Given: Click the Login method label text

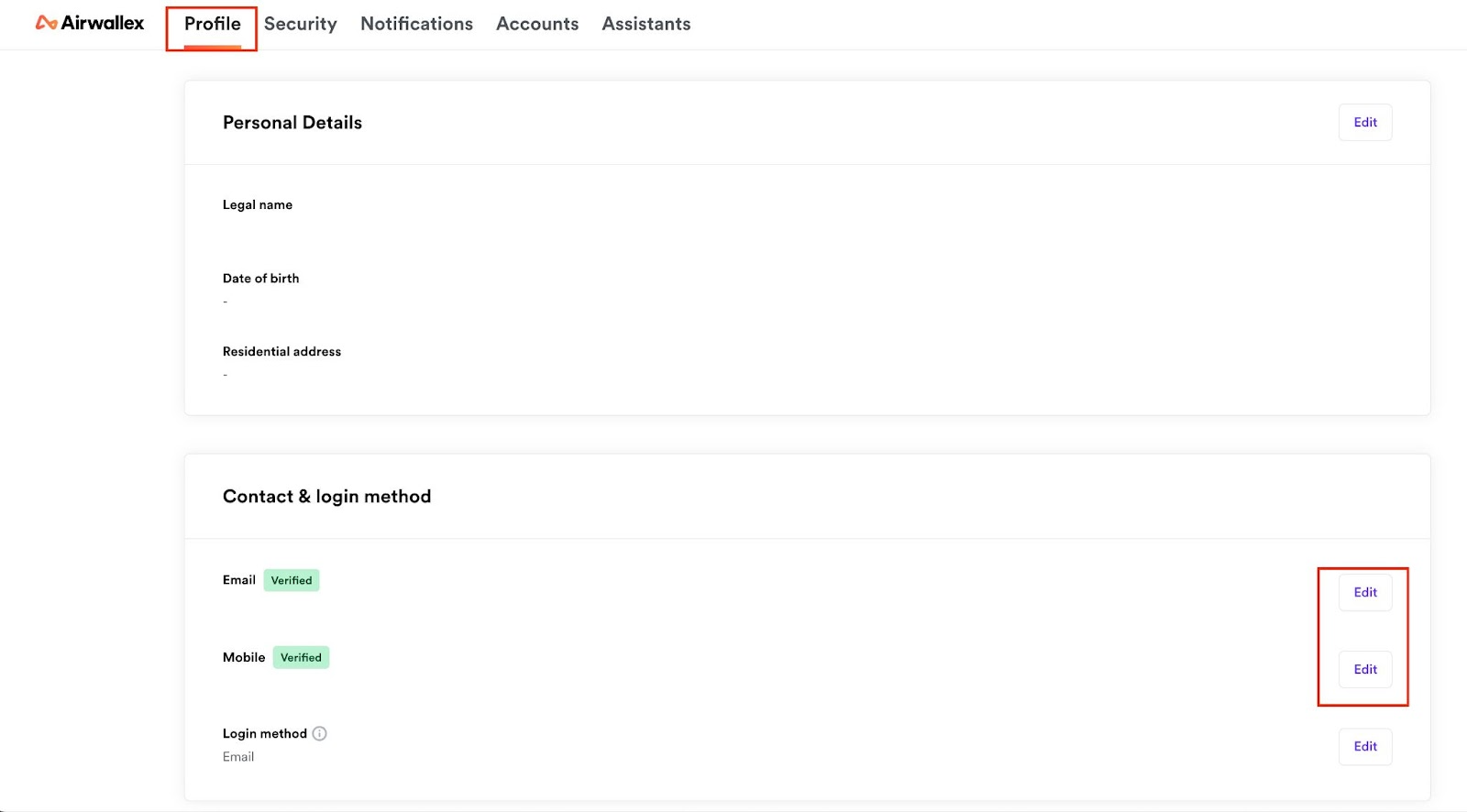Looking at the screenshot, I should (264, 733).
